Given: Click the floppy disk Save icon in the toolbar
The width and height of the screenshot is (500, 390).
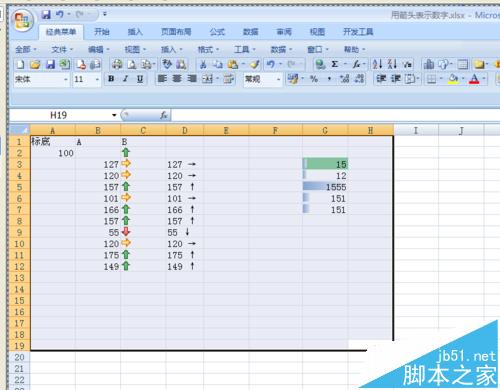Looking at the screenshot, I should pyautogui.click(x=50, y=64).
